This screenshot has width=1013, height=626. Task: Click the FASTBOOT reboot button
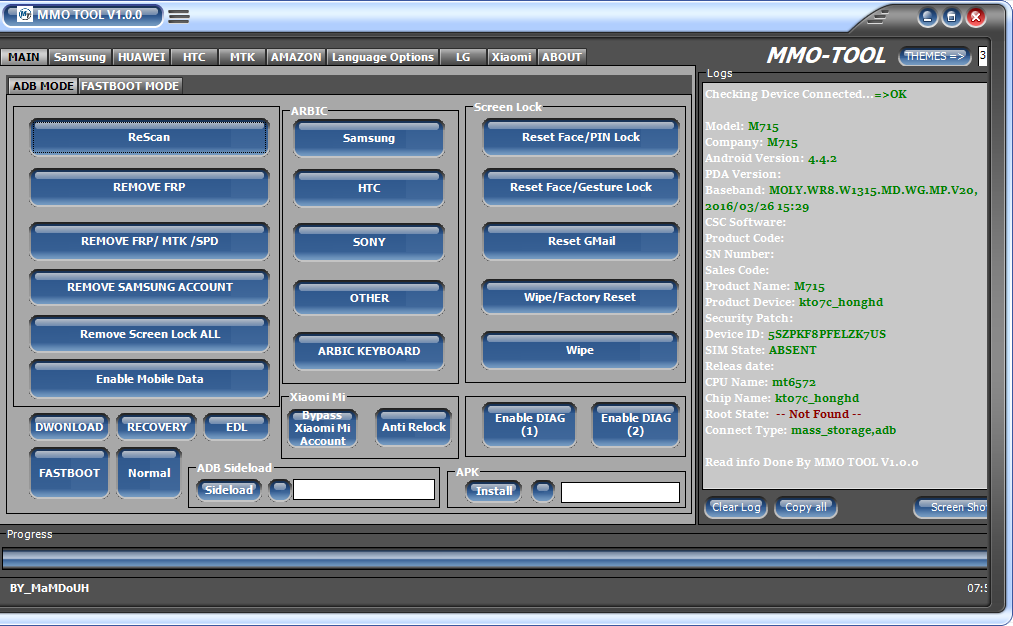point(69,473)
